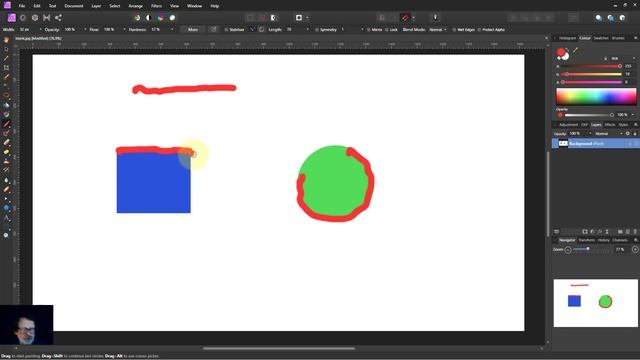
Task: Enable the Wet Edges checkbox
Action: point(454,30)
